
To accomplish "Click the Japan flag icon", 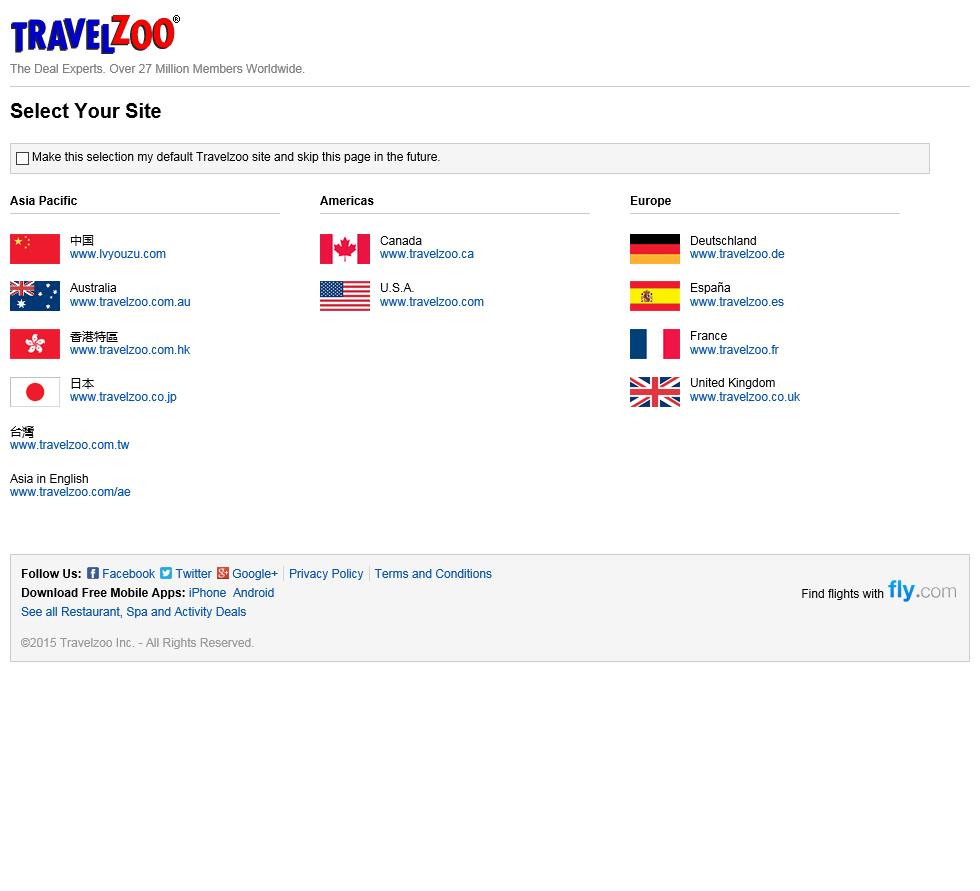I will [x=35, y=392].
